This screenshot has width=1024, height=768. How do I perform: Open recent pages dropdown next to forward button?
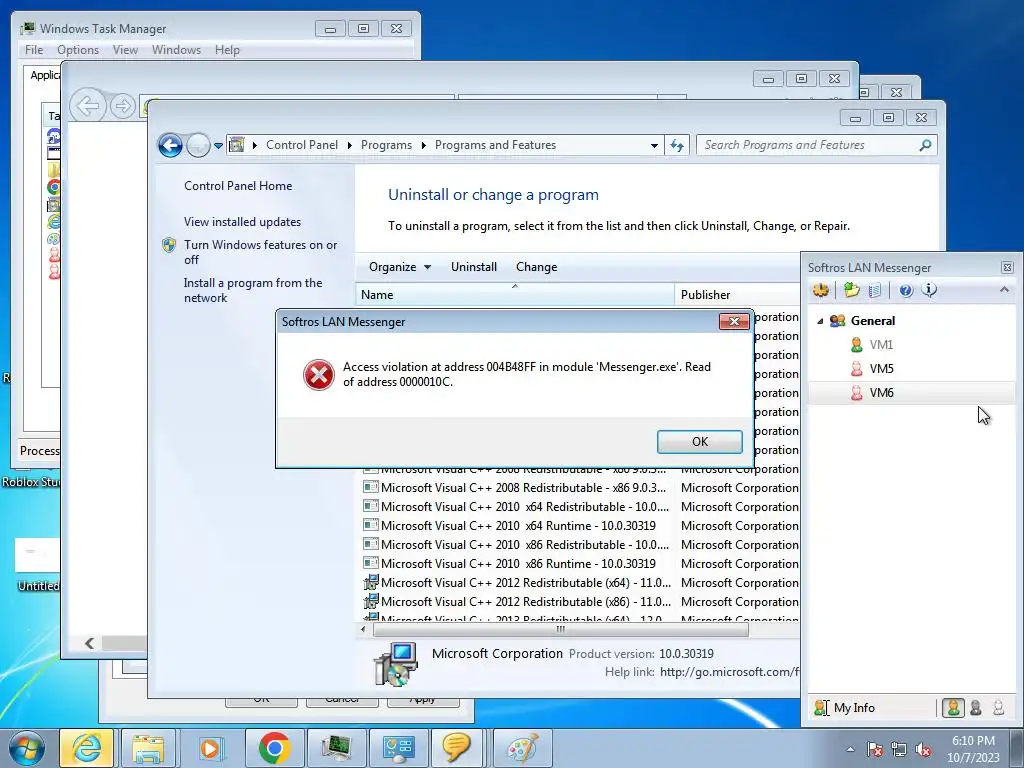pyautogui.click(x=218, y=146)
